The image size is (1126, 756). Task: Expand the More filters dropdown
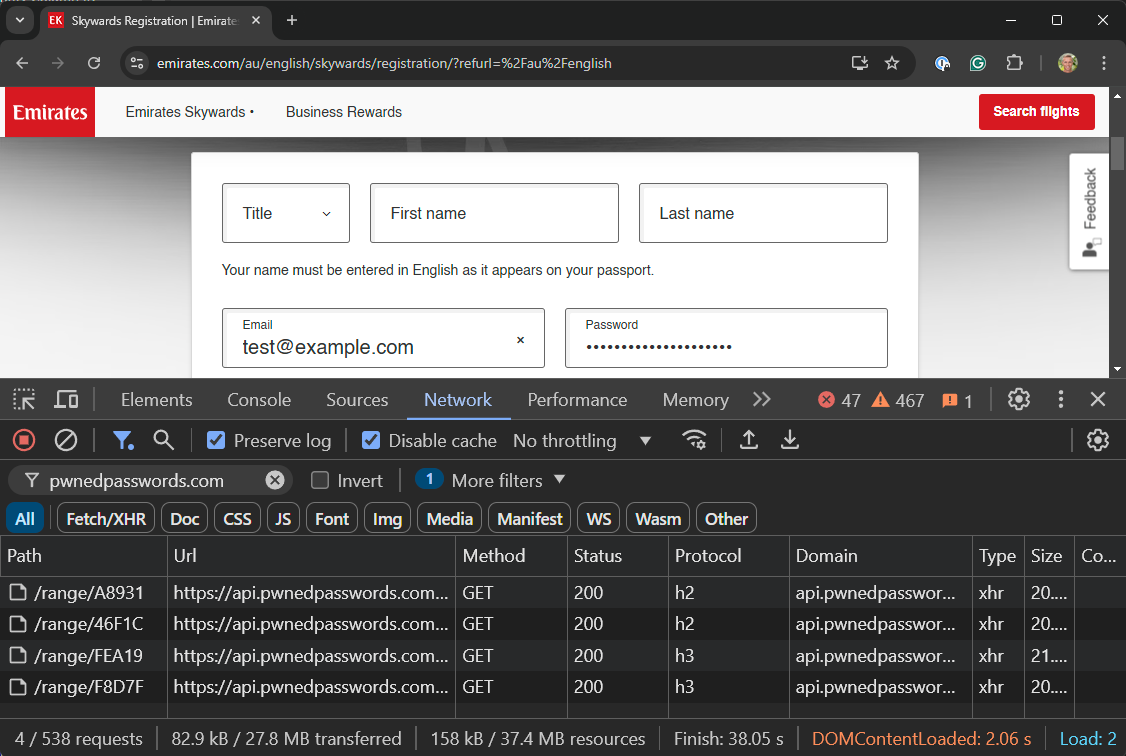click(x=508, y=481)
